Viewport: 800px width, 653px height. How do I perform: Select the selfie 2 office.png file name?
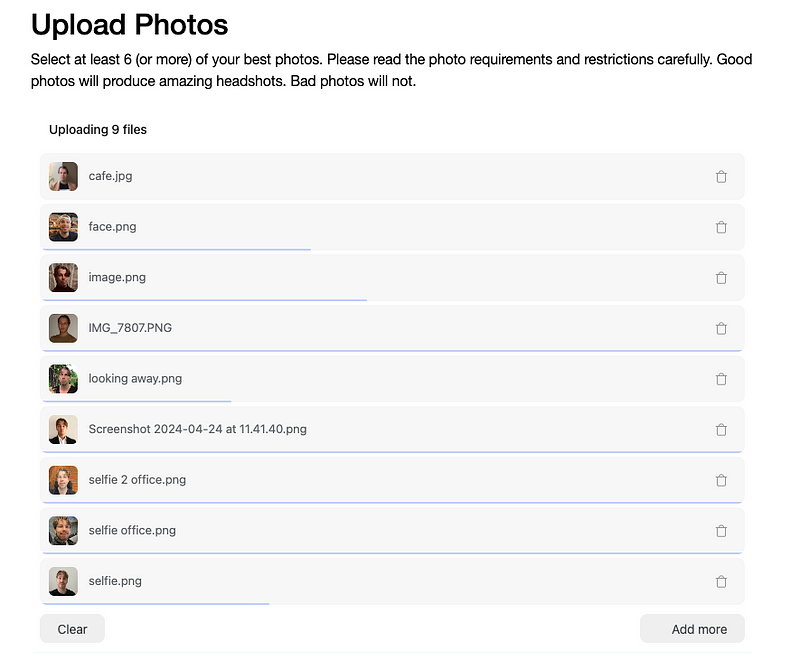tap(137, 480)
